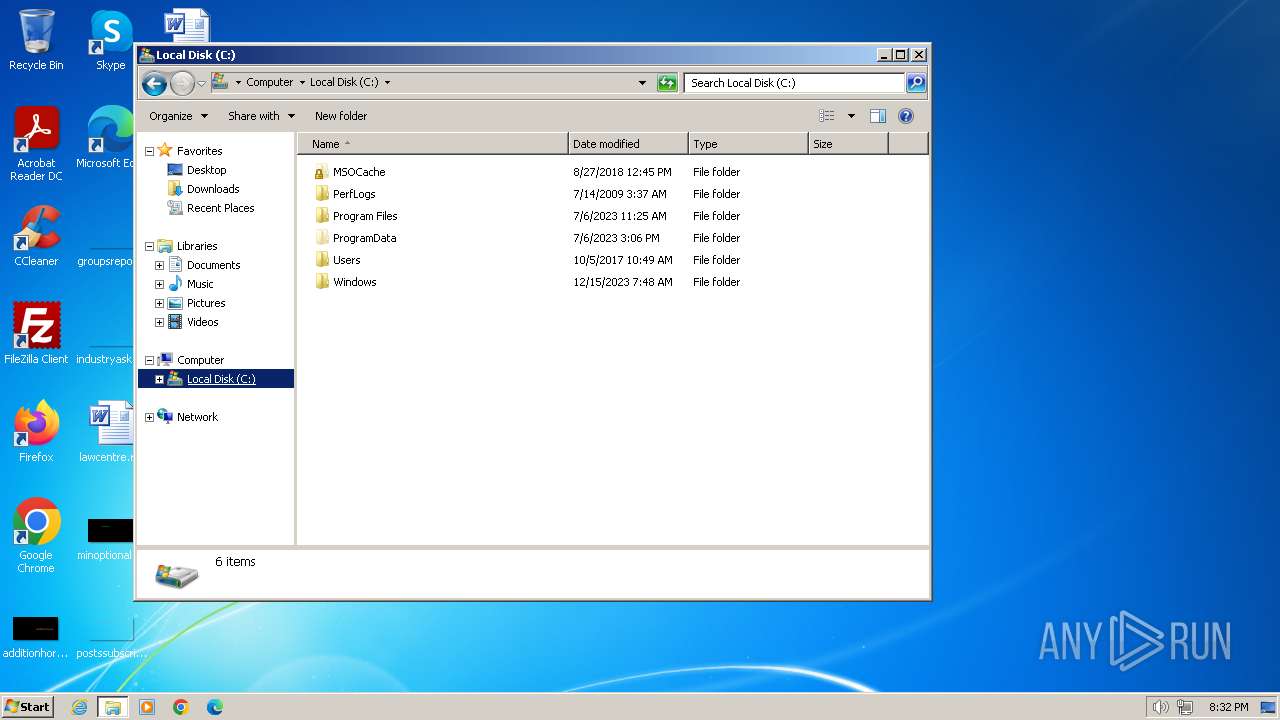Collapse the Computer tree group
This screenshot has width=1280, height=720.
pyautogui.click(x=149, y=360)
